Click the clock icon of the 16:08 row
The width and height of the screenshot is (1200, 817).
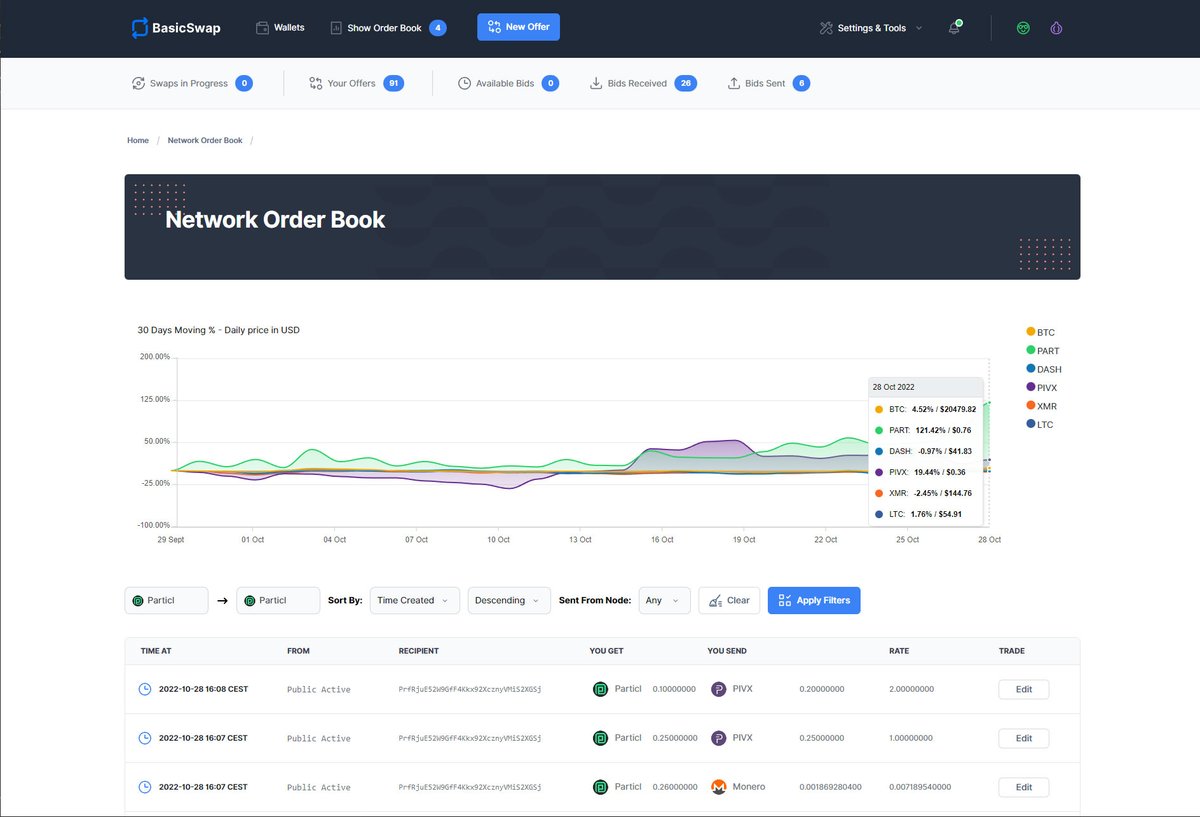[x=145, y=689]
